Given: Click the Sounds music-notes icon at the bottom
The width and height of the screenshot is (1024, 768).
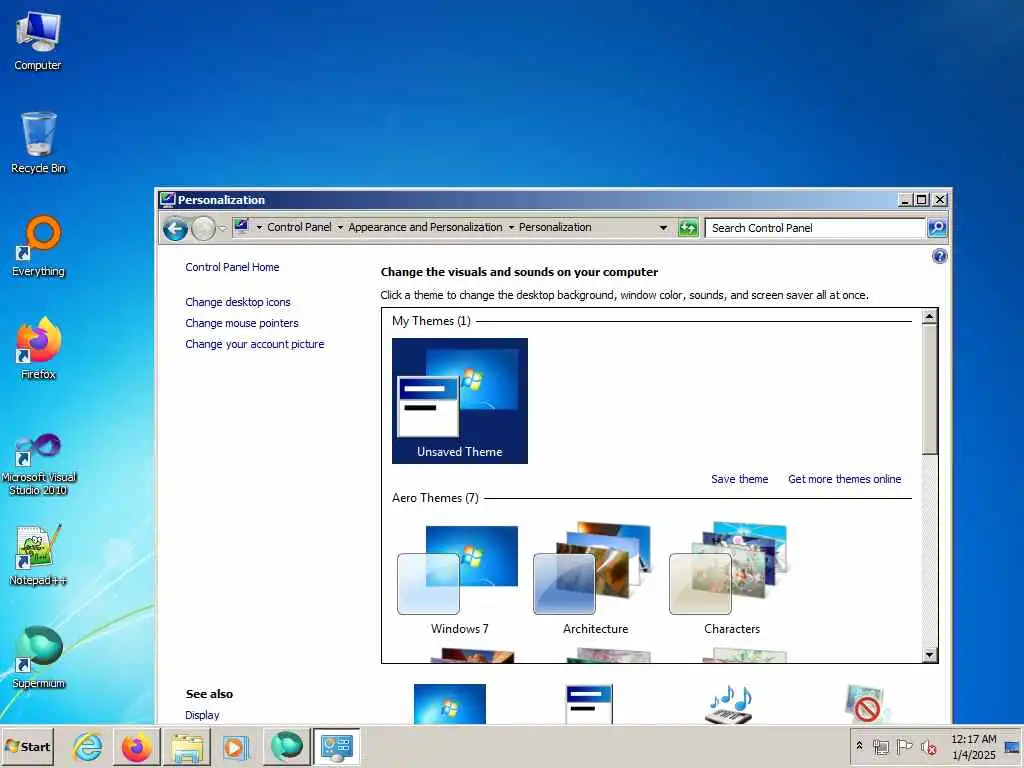Looking at the screenshot, I should pyautogui.click(x=729, y=704).
